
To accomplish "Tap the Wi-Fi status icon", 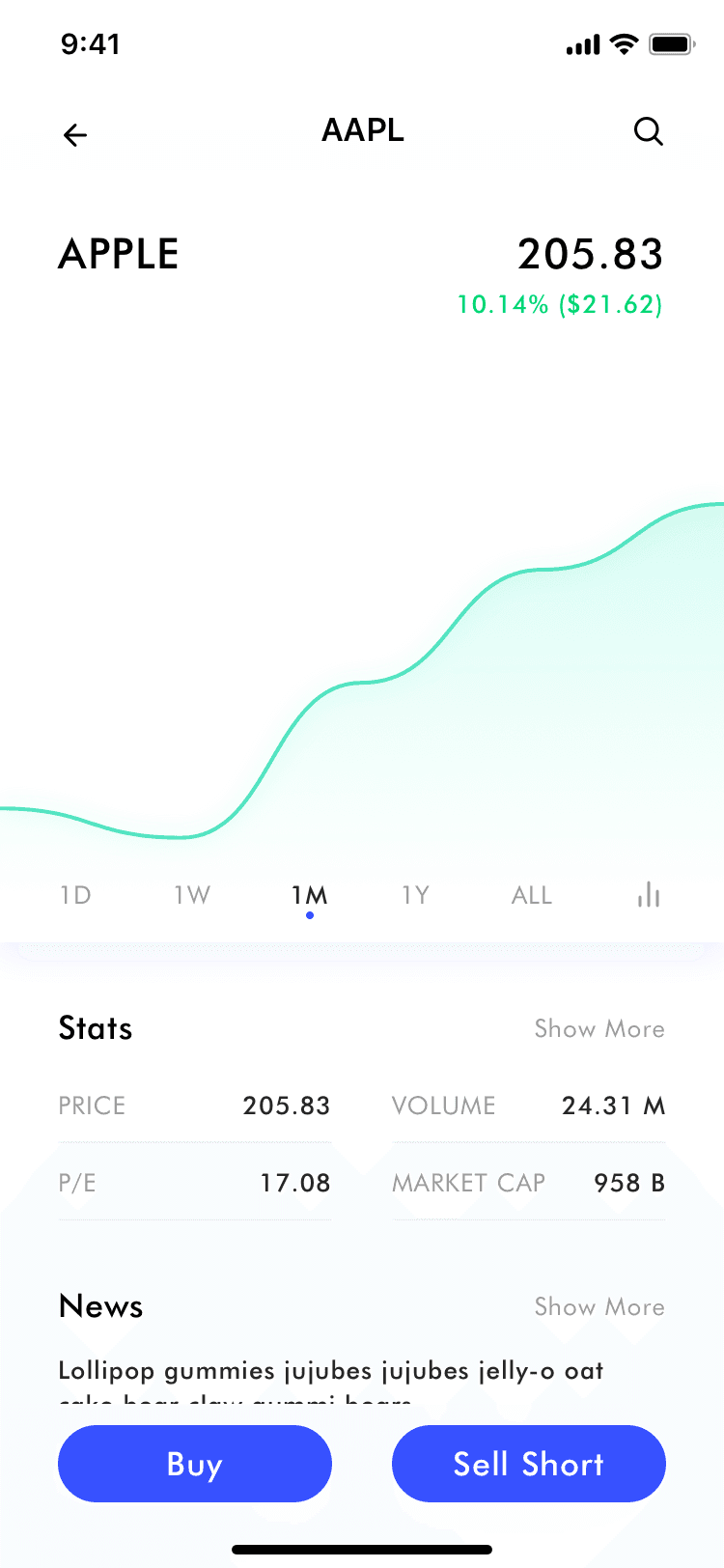I will click(625, 44).
